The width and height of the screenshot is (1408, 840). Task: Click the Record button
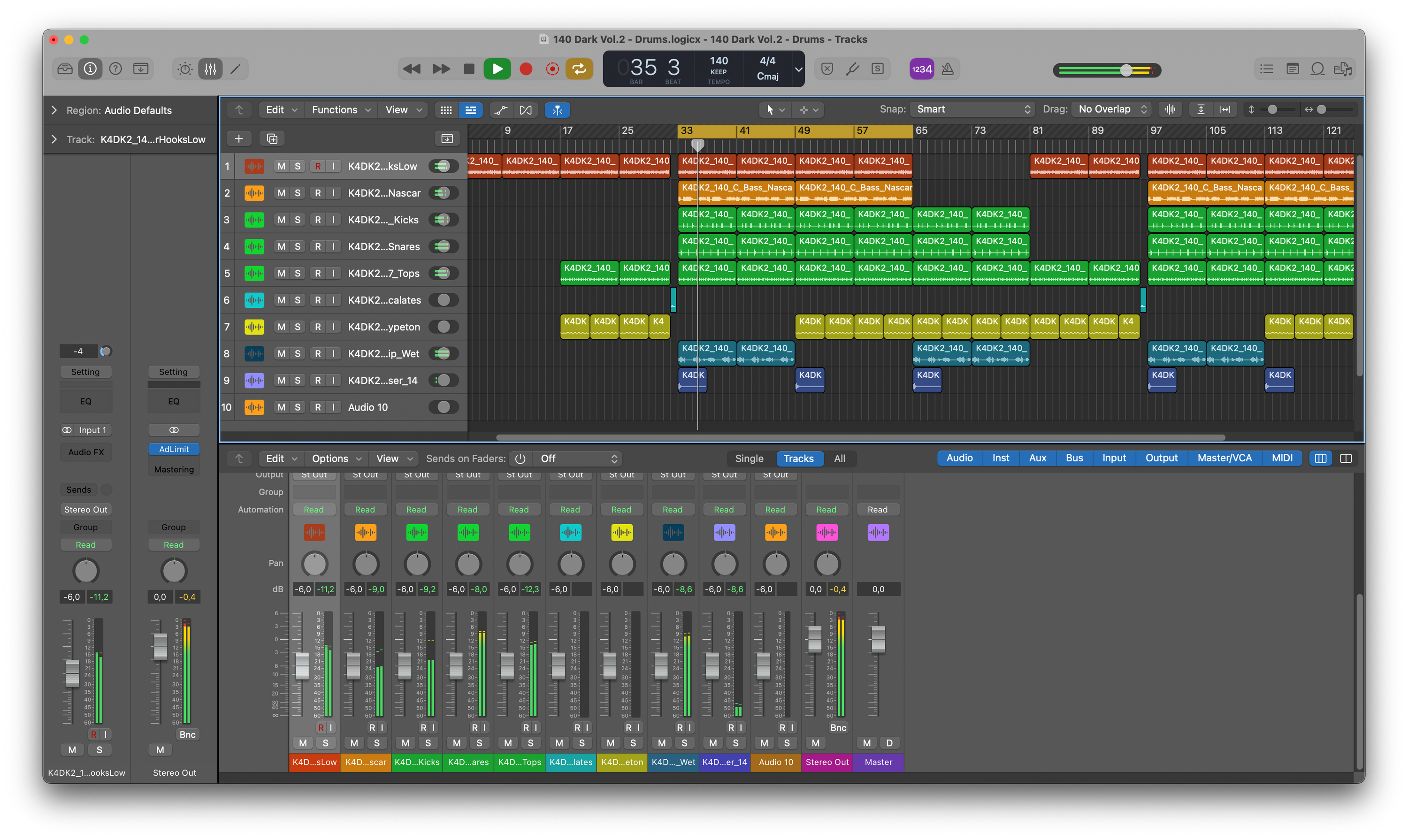point(525,69)
